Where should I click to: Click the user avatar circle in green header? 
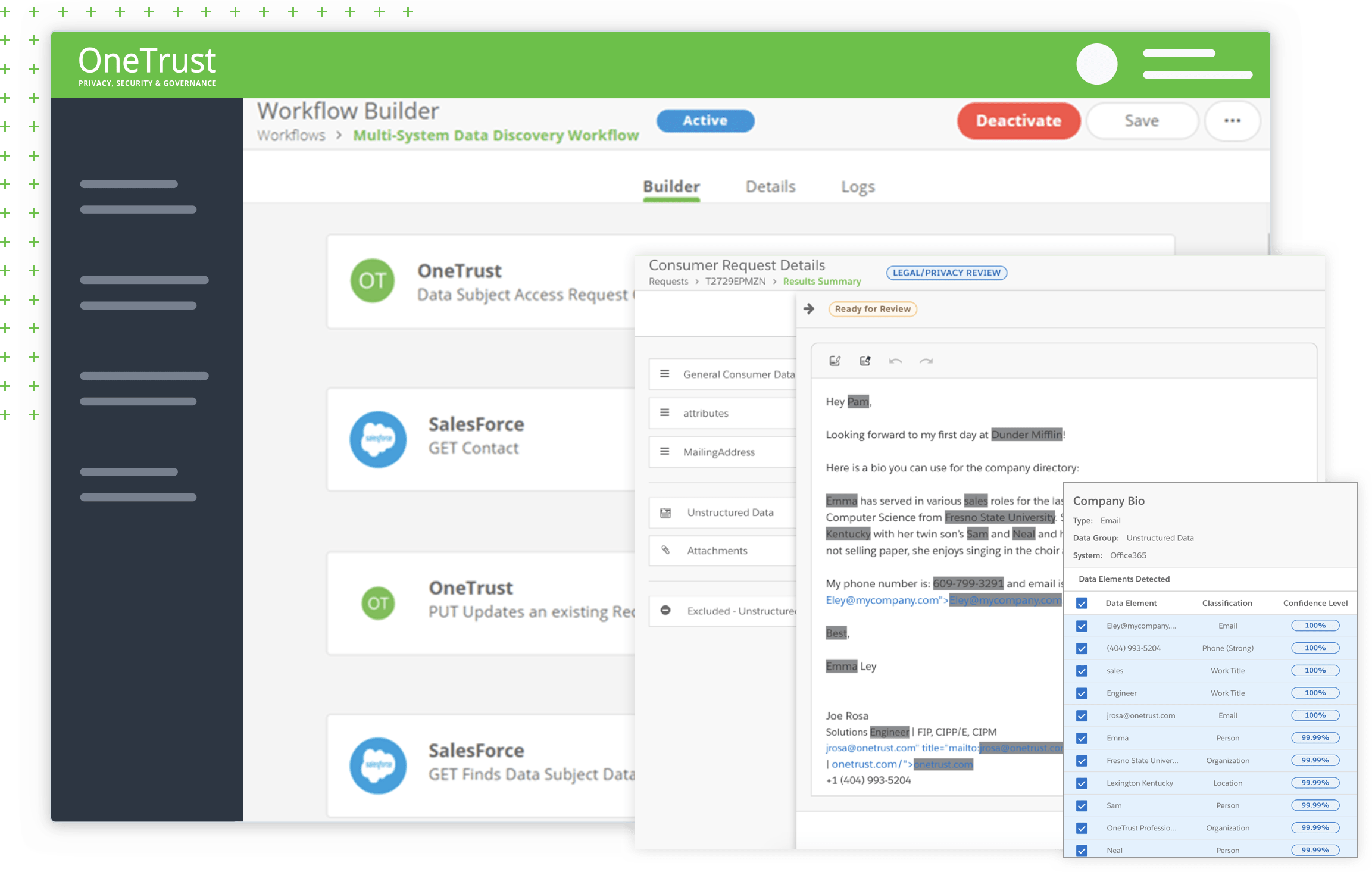coord(1096,64)
